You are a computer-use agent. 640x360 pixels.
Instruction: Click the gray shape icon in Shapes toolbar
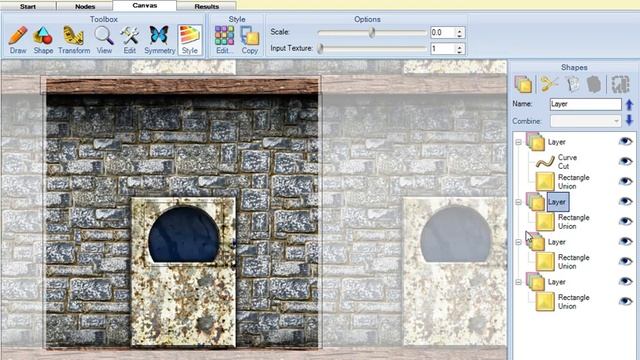click(x=594, y=84)
